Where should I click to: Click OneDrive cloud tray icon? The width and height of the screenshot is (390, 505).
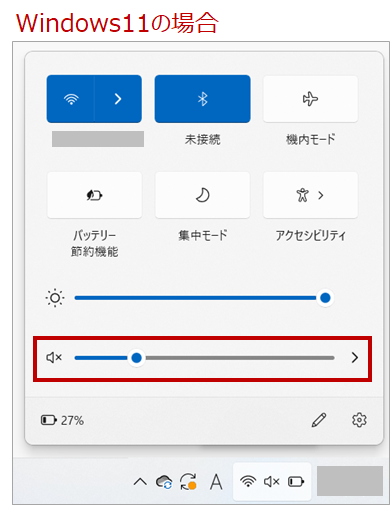tap(164, 482)
